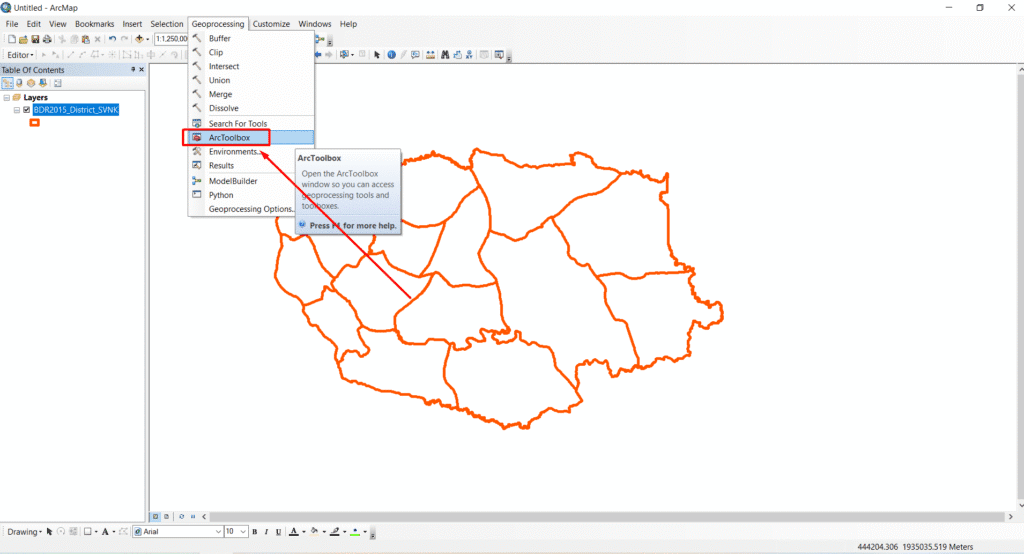Viewport: 1024px width, 554px height.
Task: Choose Buffer from Geoprocessing menu
Action: click(x=251, y=39)
